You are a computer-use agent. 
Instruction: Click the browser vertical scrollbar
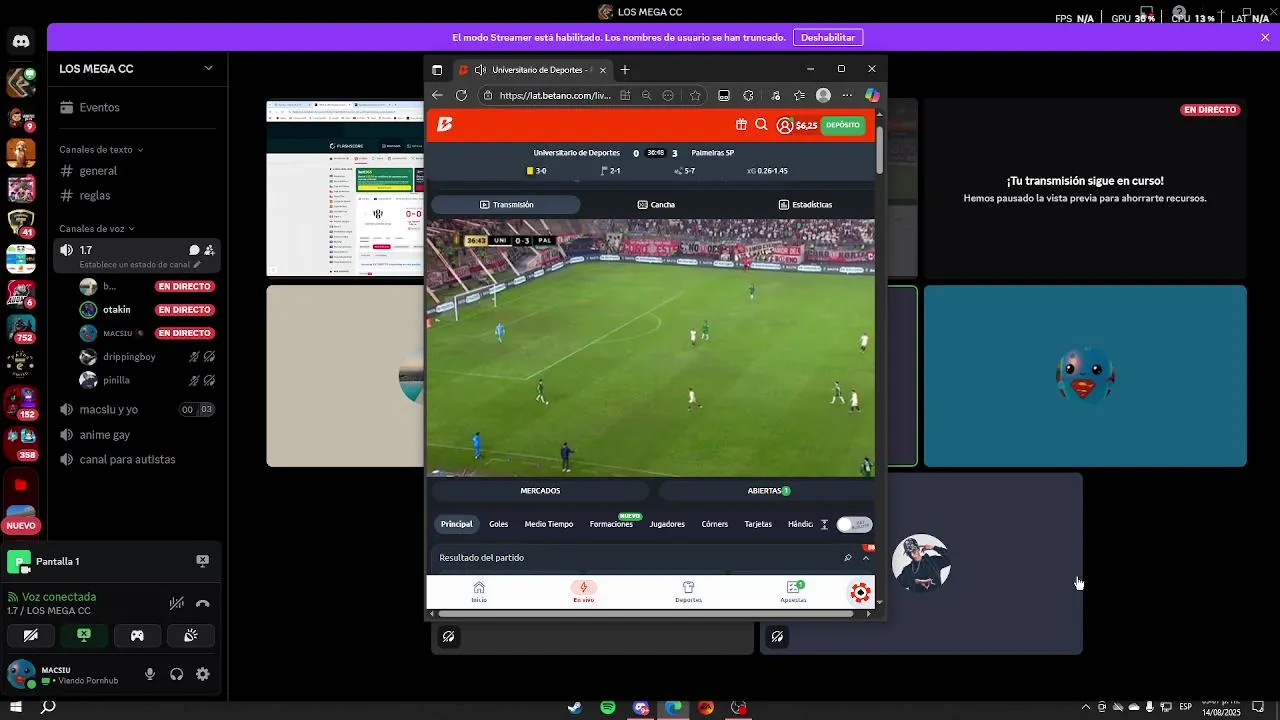[880, 148]
